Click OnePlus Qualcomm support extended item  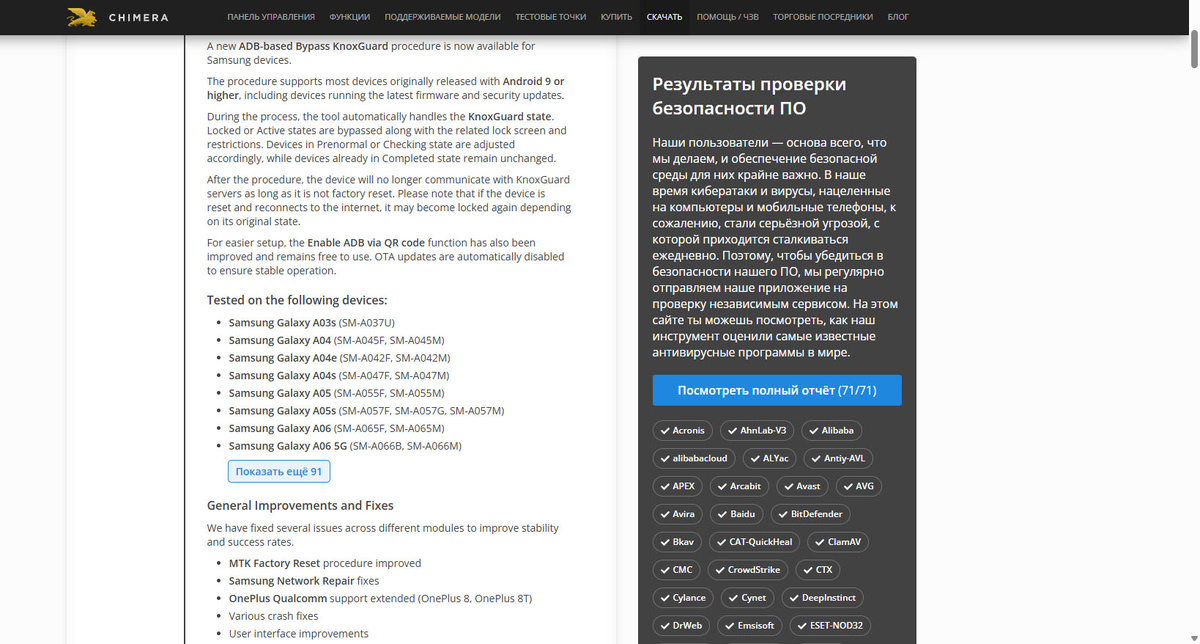[x=380, y=598]
